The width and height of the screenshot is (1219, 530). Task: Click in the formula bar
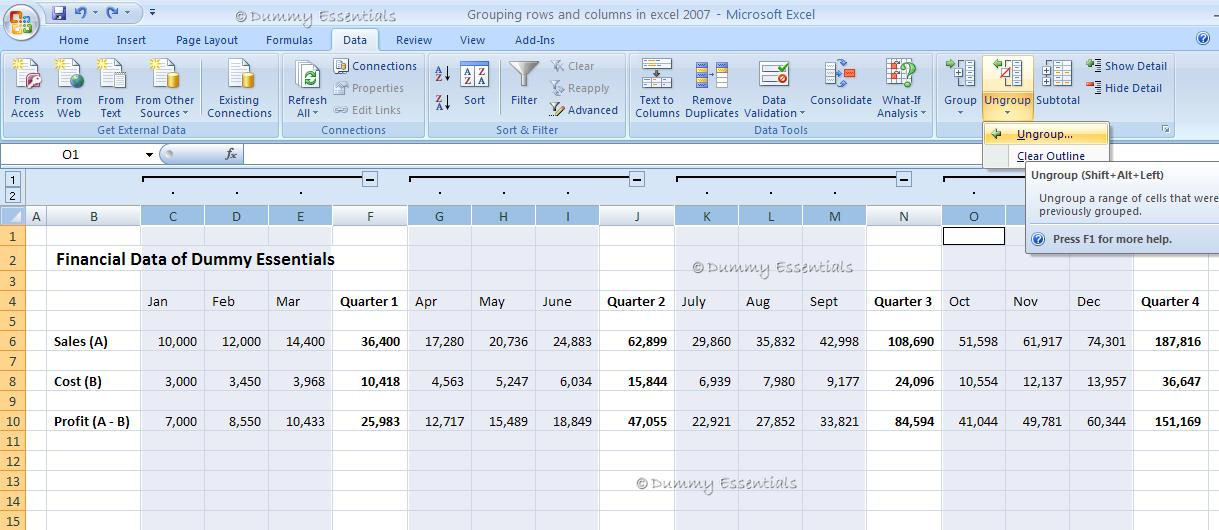(x=612, y=154)
